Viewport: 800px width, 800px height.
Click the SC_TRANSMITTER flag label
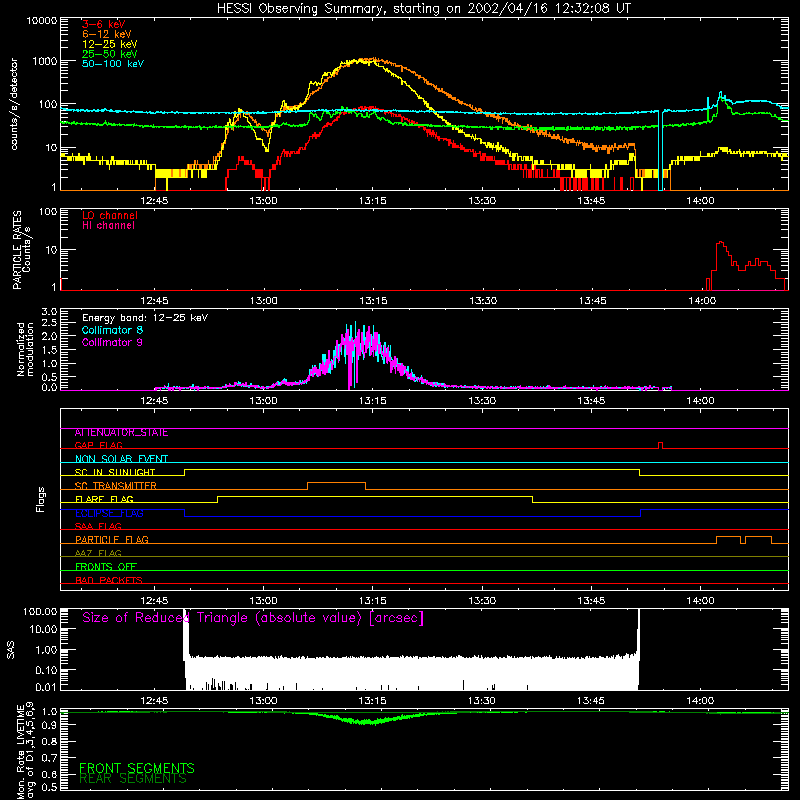[x=115, y=486]
